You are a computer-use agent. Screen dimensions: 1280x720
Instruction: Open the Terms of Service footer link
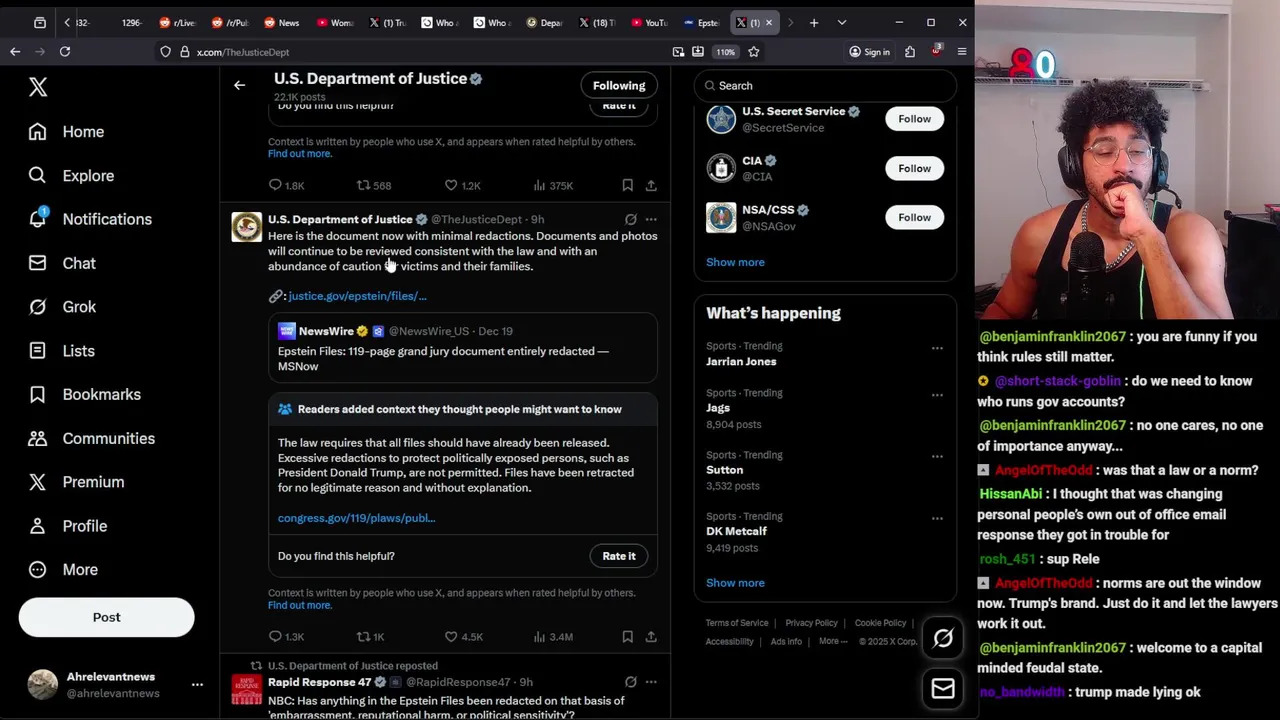(x=737, y=623)
